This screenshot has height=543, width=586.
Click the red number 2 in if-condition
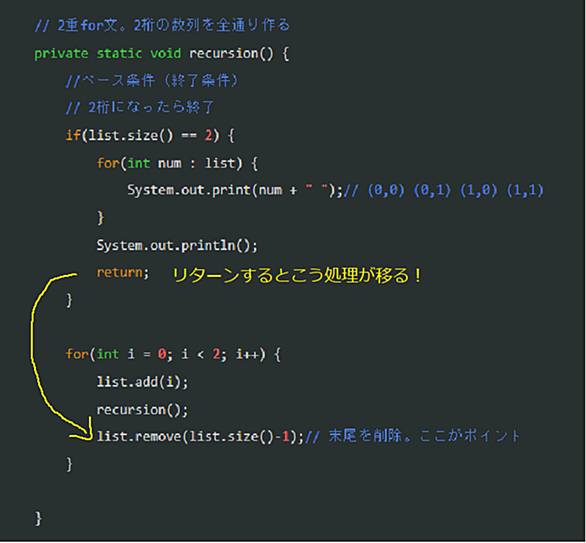click(209, 135)
